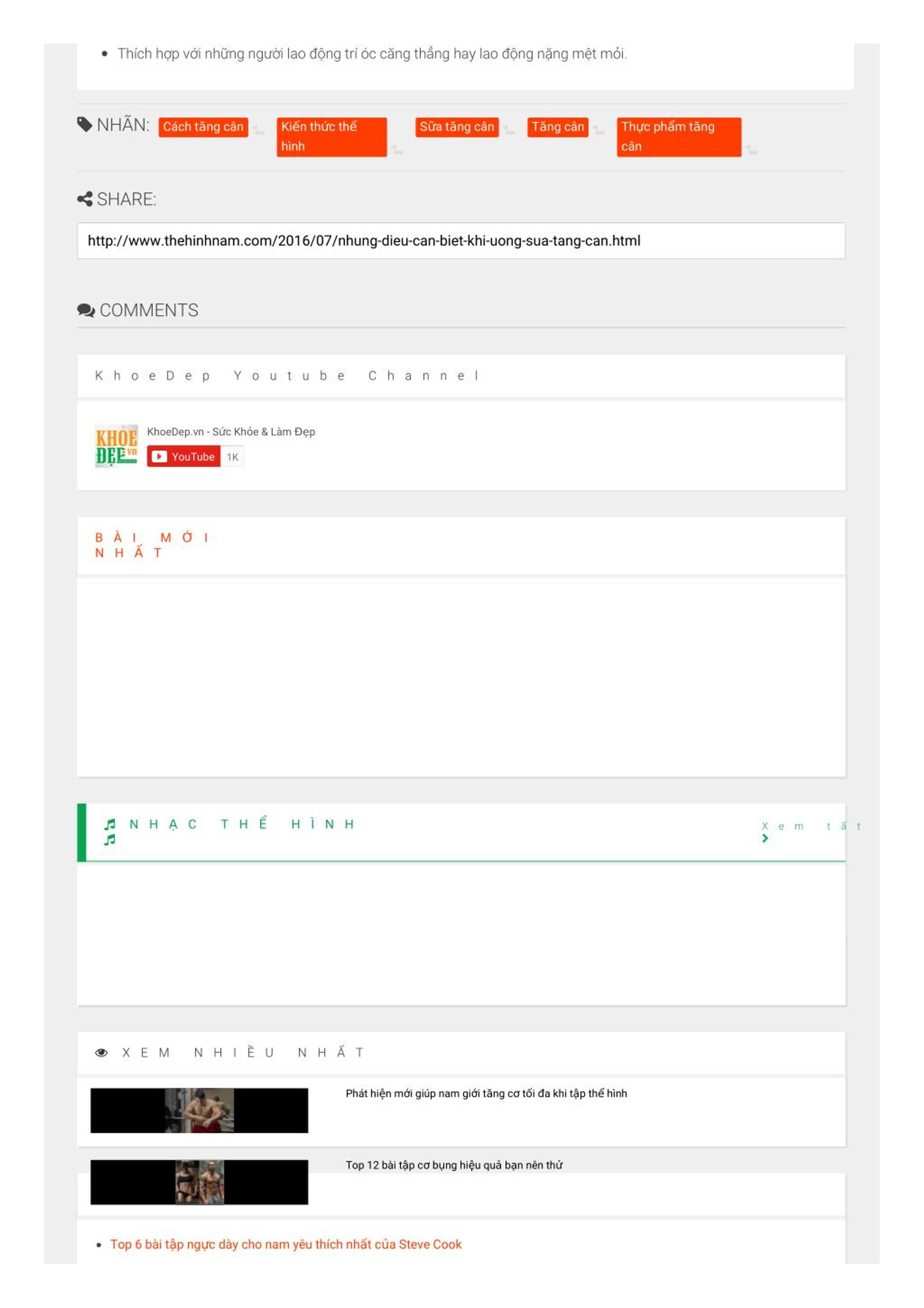924x1308 pixels.
Task: Click the music note icon before NHẠC THỂ HÌNH
Action: [110, 824]
